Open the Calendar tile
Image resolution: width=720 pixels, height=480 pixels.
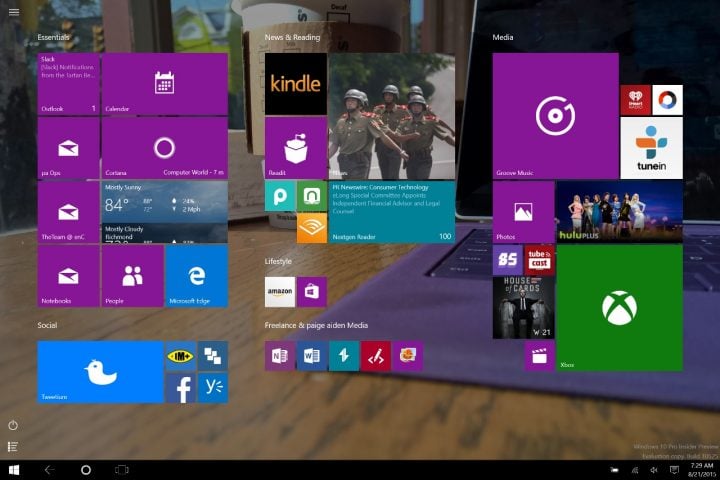(164, 84)
